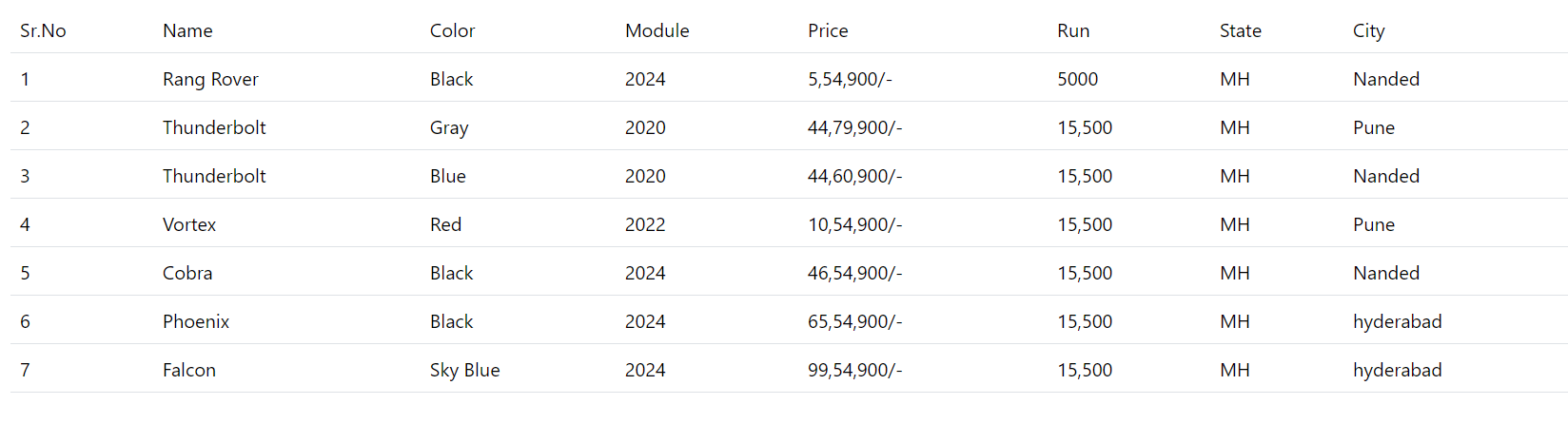Click the Gray color cell
The image size is (1568, 443).
click(x=449, y=127)
